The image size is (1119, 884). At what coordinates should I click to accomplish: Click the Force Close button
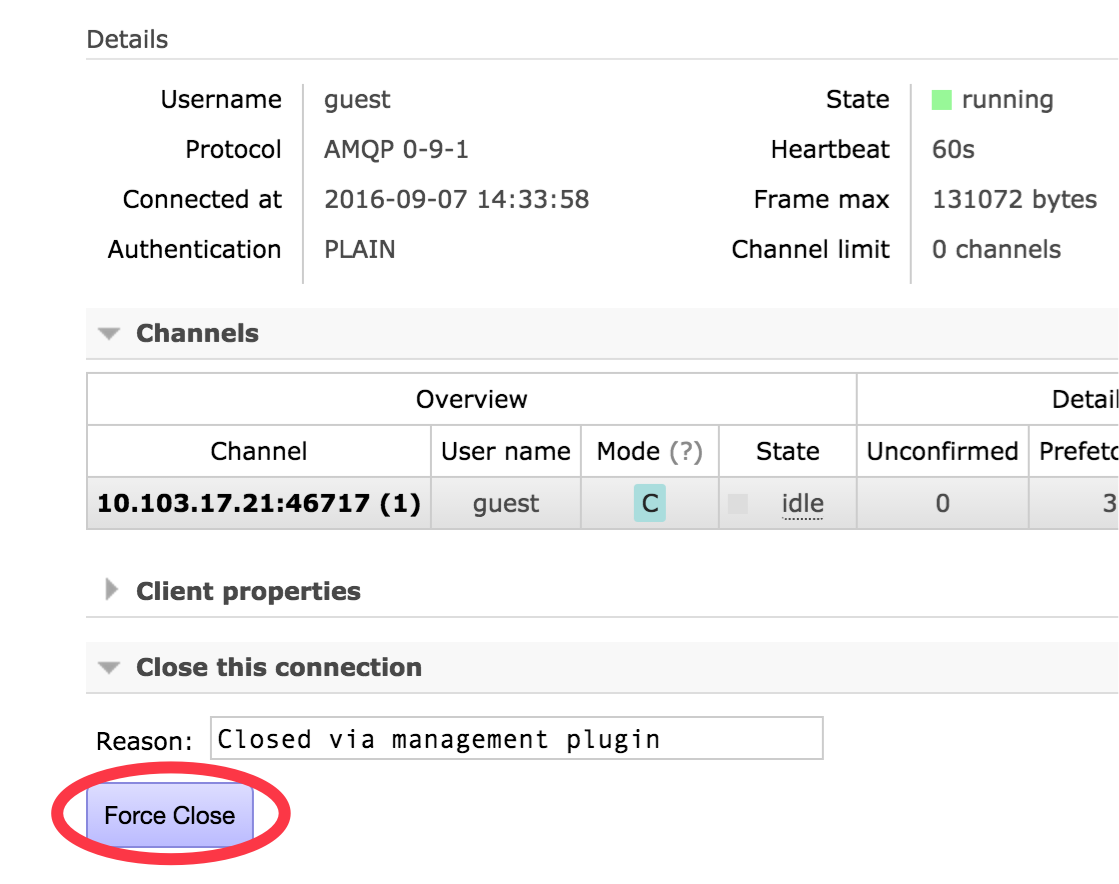point(170,815)
